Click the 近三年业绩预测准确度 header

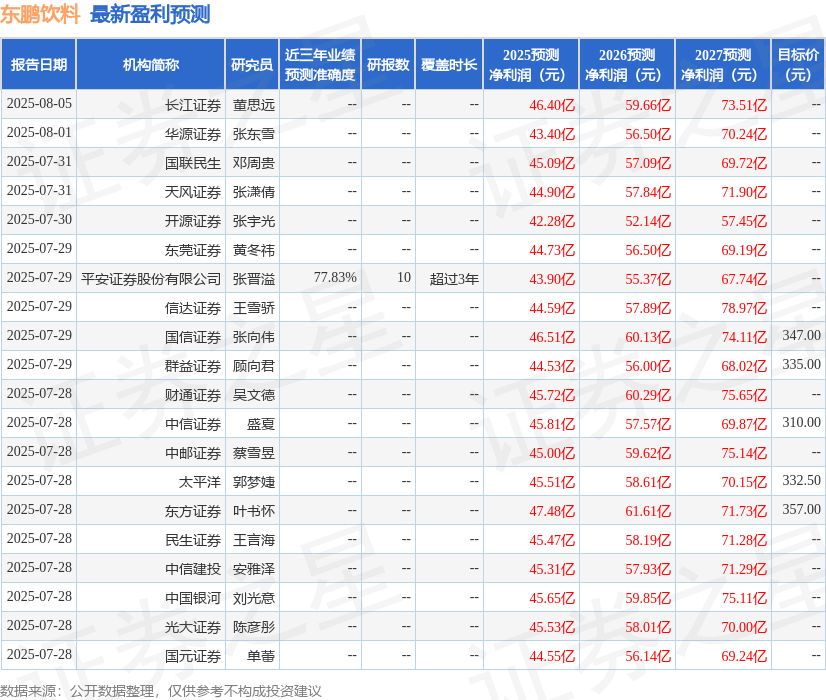pyautogui.click(x=320, y=64)
